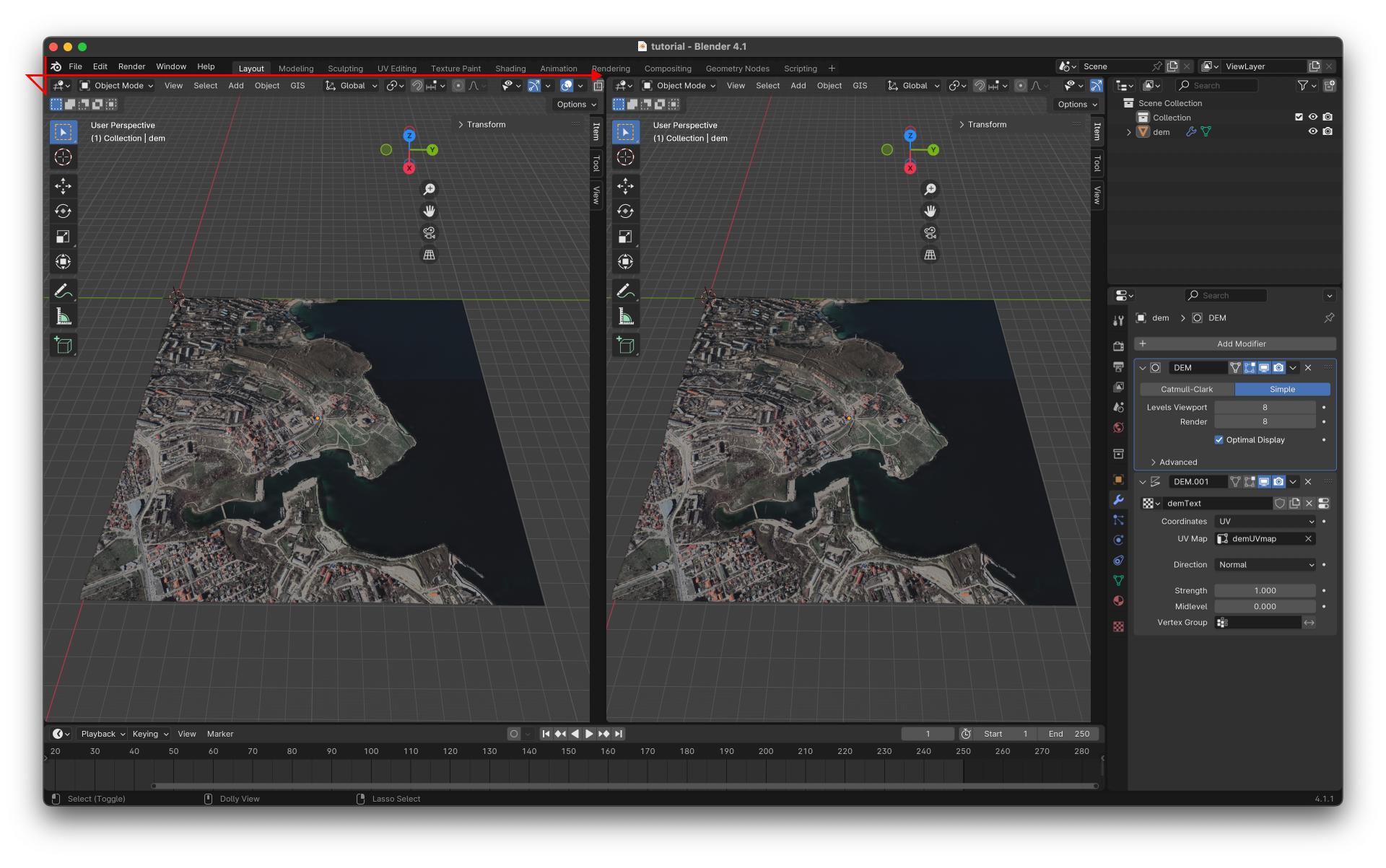Open Options dropdown in left viewport

tap(575, 105)
